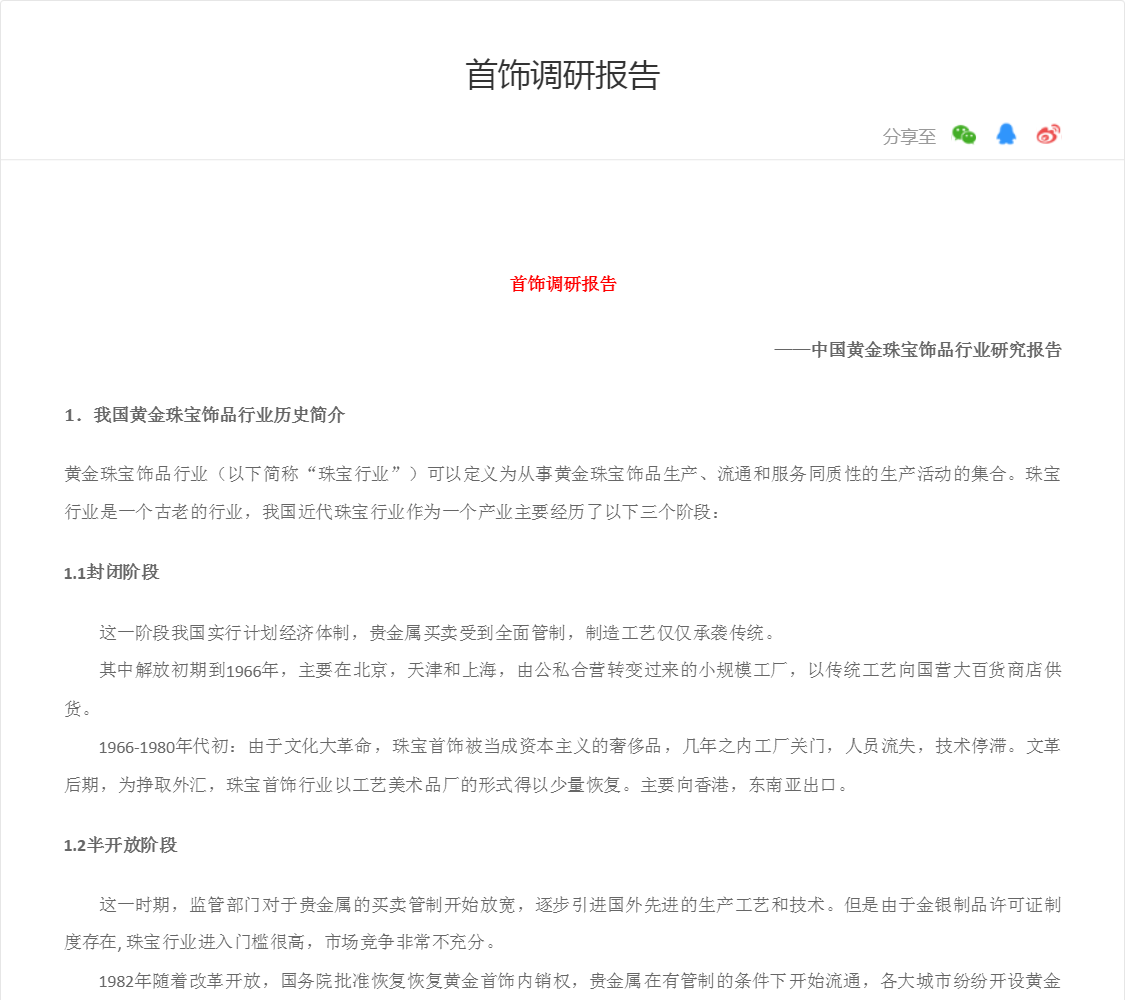
Task: Click the red heading 首饰调研报告
Action: pos(562,284)
